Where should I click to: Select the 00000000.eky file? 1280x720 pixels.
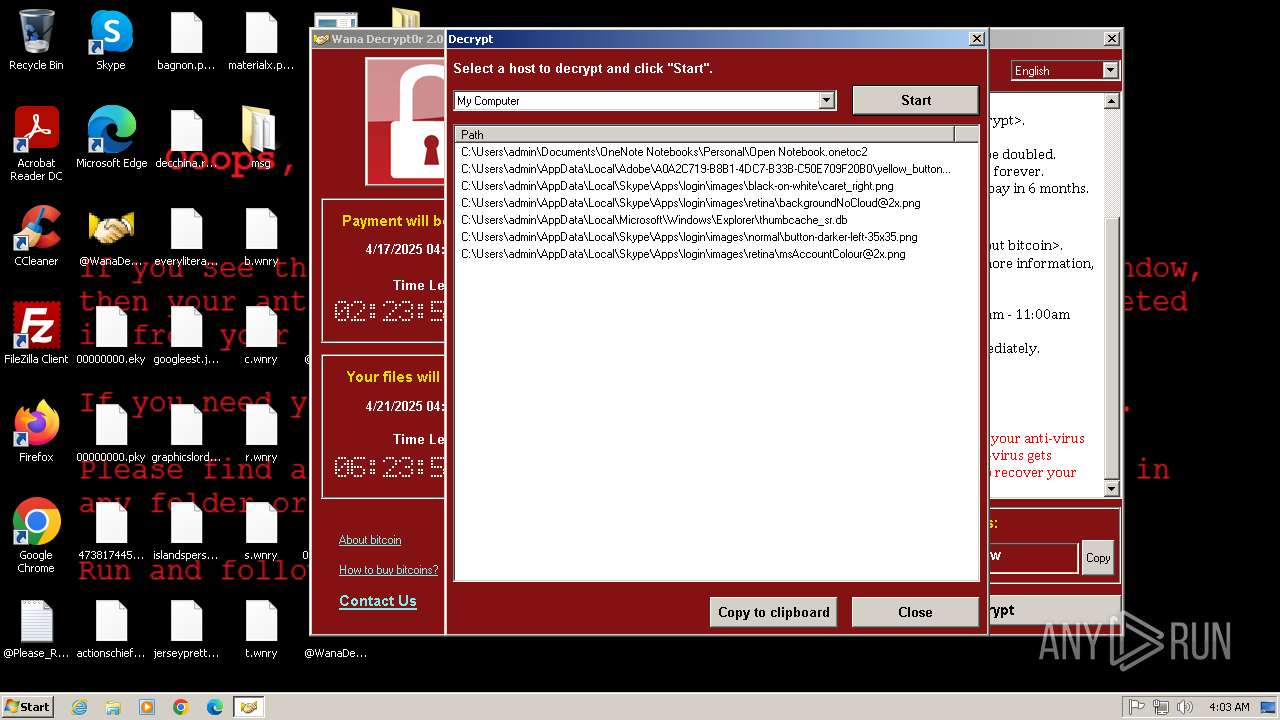pos(111,334)
